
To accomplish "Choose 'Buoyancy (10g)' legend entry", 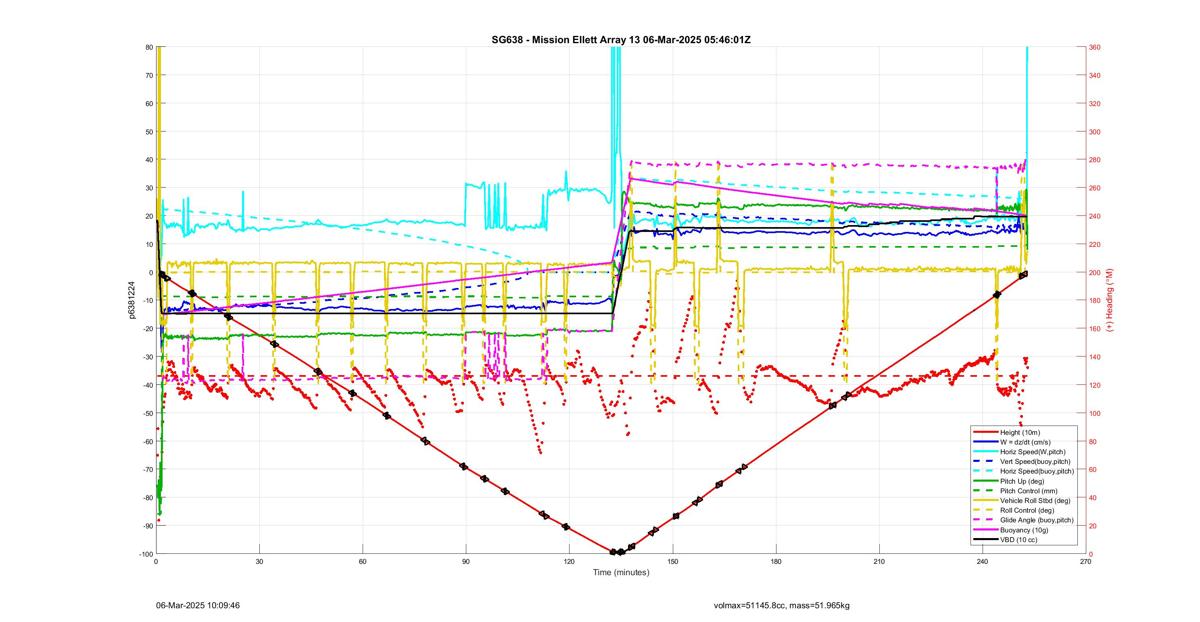I will click(1025, 530).
